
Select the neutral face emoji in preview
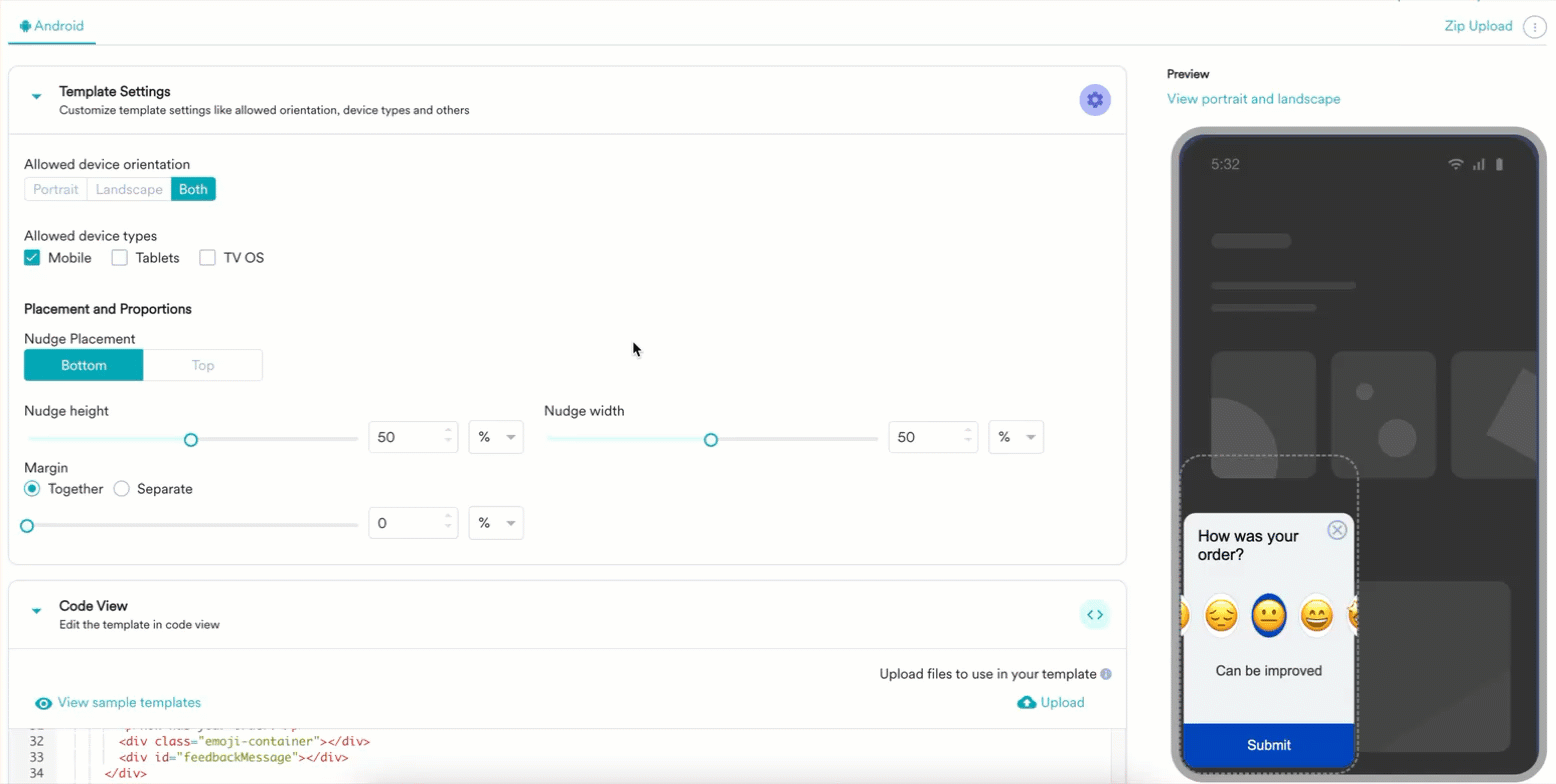point(1269,615)
